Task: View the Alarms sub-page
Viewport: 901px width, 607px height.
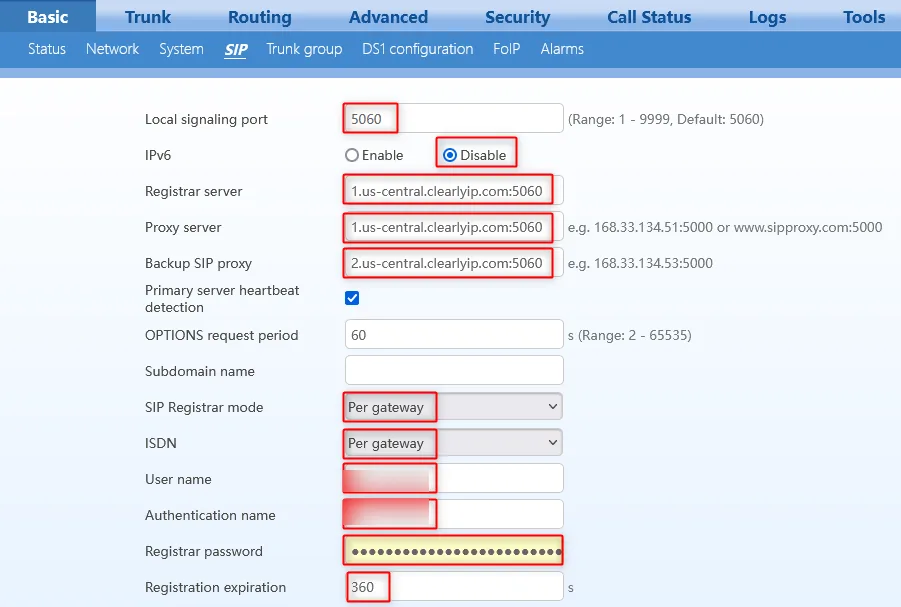Action: click(x=562, y=49)
